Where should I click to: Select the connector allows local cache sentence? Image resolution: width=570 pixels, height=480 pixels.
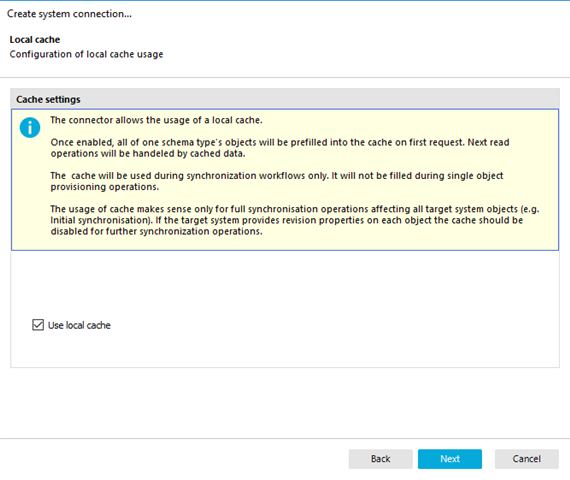click(156, 120)
